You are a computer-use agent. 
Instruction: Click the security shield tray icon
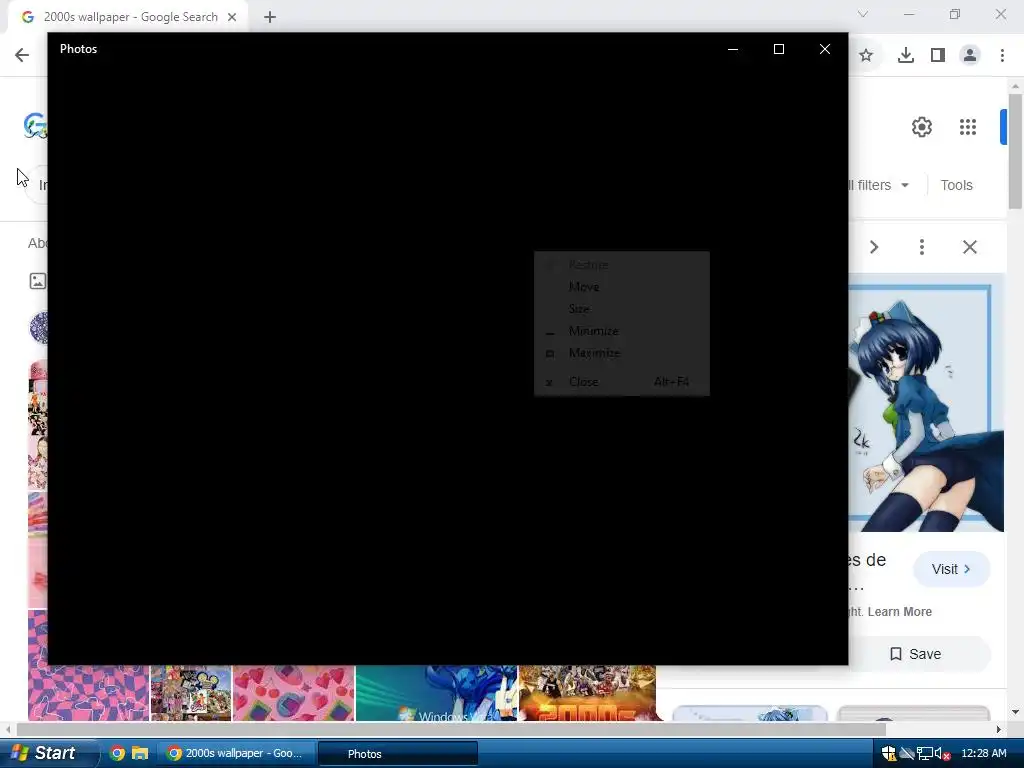pyautogui.click(x=889, y=754)
